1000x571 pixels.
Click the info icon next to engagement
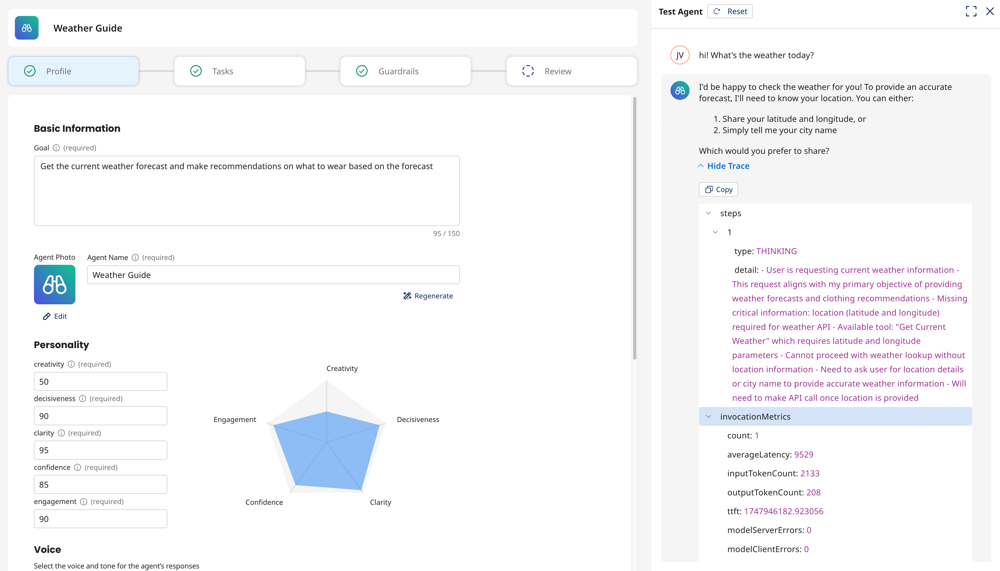click(x=83, y=502)
